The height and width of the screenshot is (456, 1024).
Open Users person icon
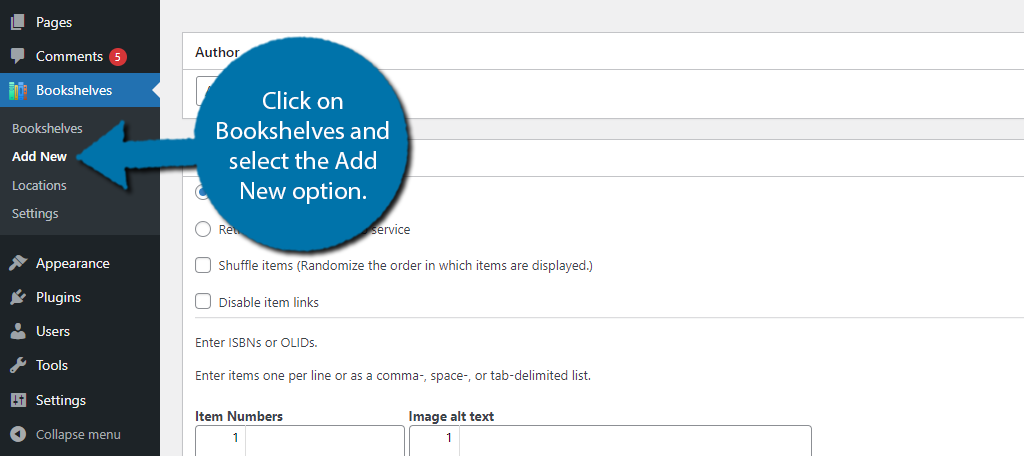point(18,331)
